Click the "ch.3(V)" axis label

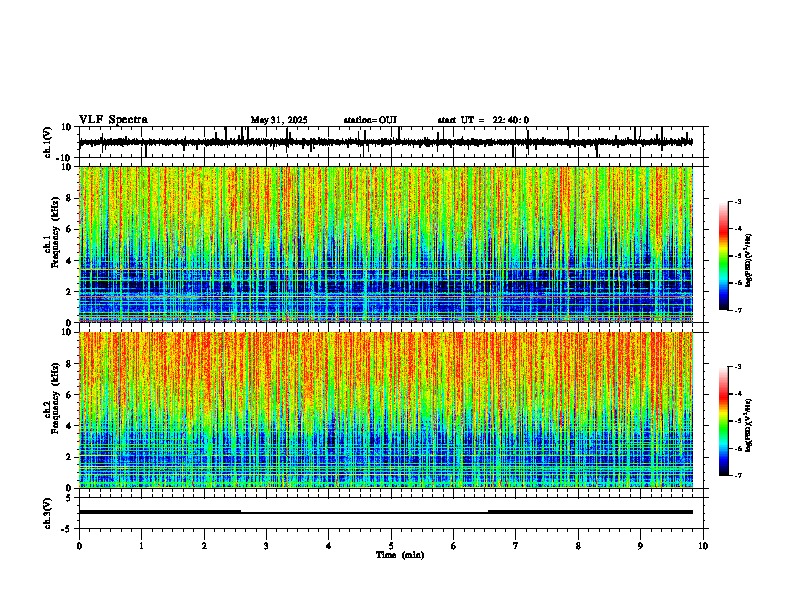pos(48,513)
